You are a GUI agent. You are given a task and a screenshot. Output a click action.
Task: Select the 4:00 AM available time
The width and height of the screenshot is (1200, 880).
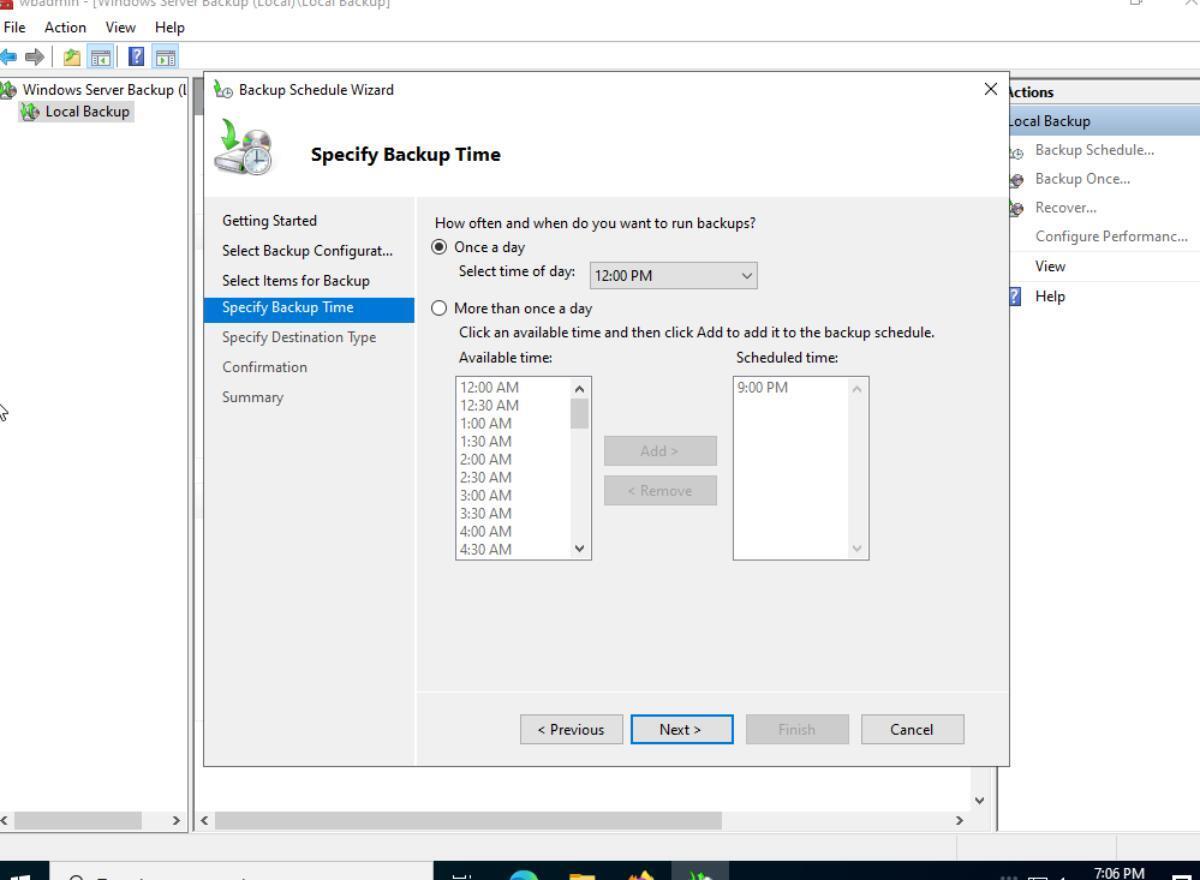pyautogui.click(x=486, y=531)
